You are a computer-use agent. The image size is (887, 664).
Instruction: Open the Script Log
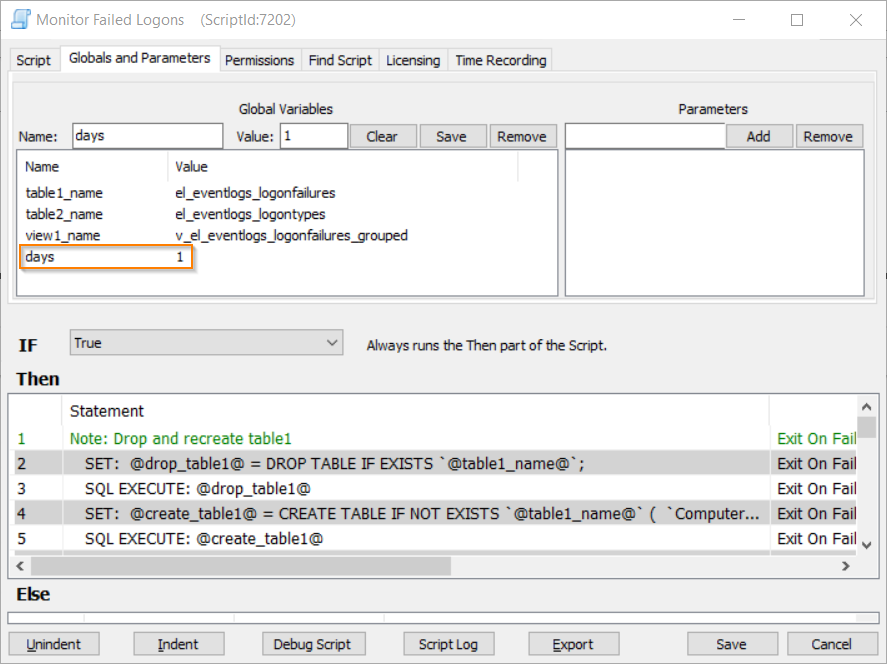pos(448,644)
